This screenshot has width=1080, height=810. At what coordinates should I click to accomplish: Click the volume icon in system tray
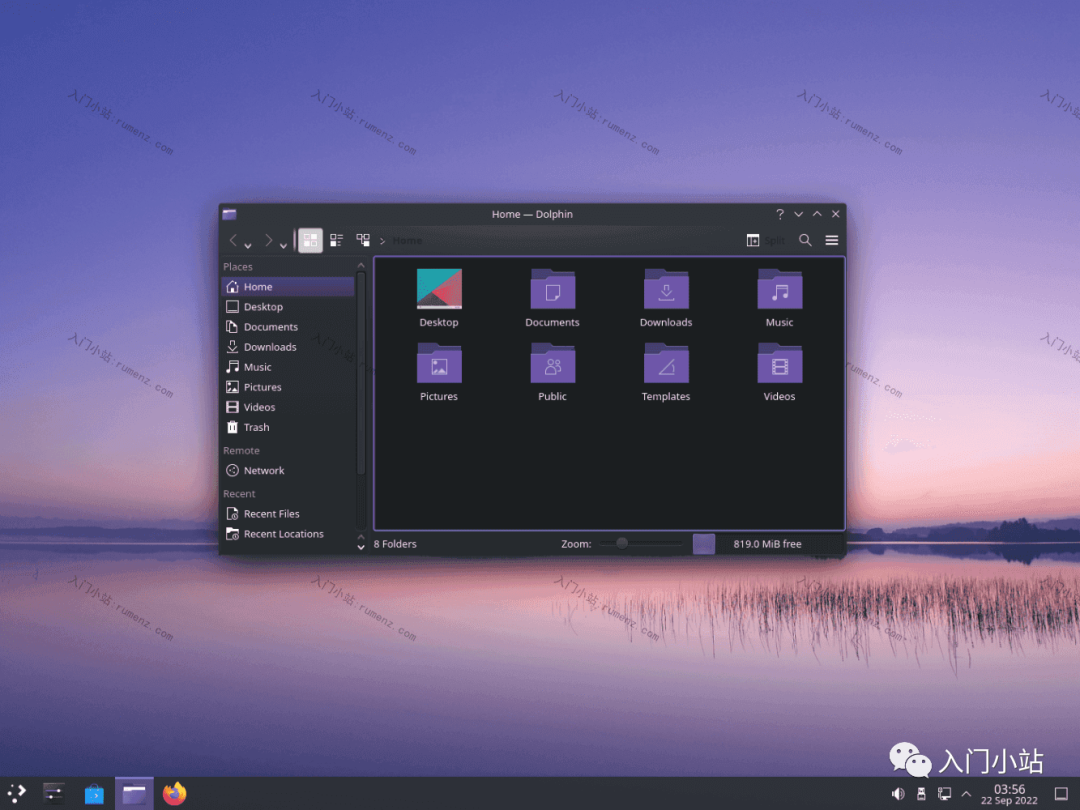click(897, 794)
